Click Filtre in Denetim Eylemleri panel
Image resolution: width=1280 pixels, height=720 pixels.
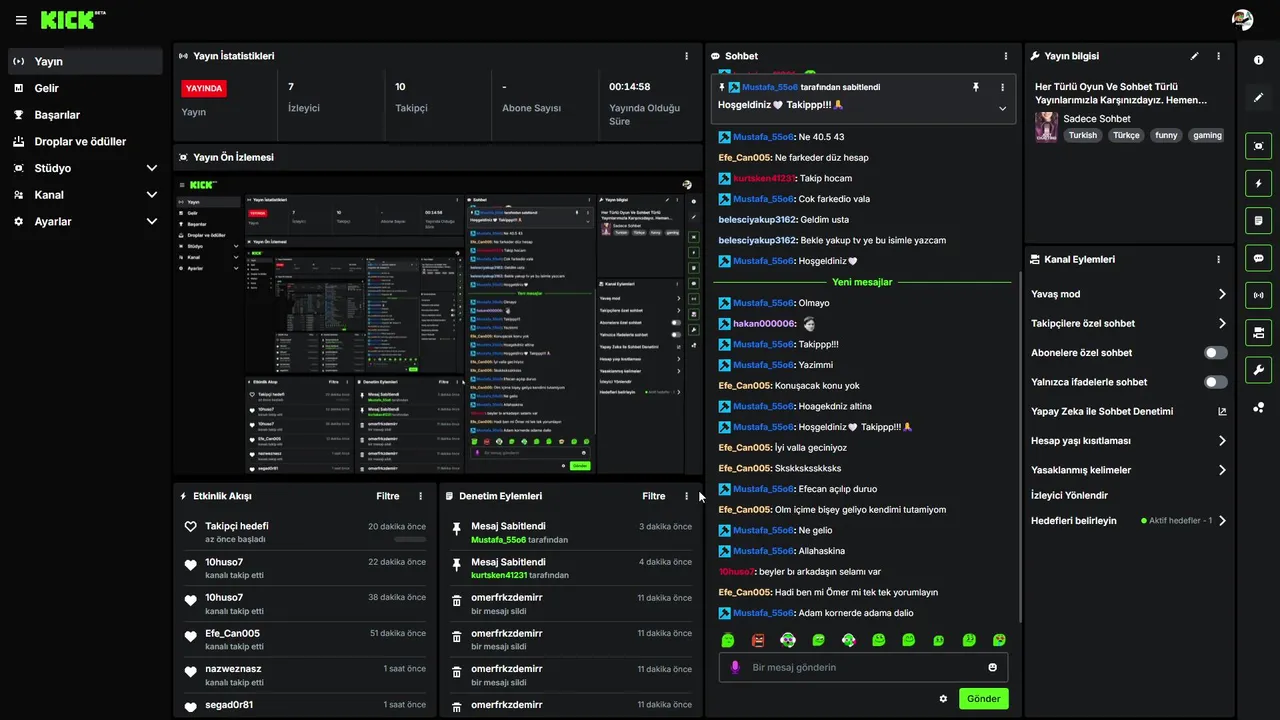pos(654,496)
